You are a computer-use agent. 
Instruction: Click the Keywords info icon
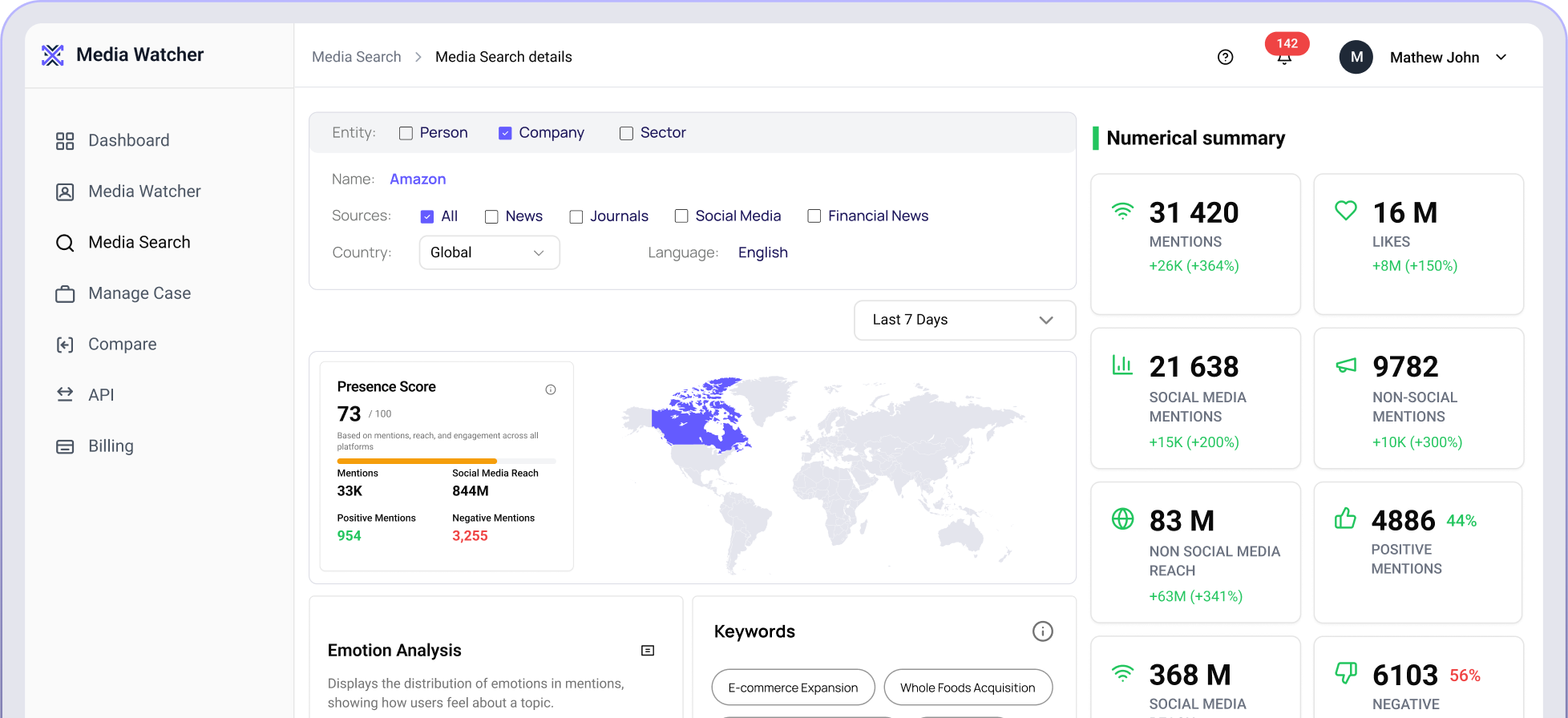point(1042,631)
